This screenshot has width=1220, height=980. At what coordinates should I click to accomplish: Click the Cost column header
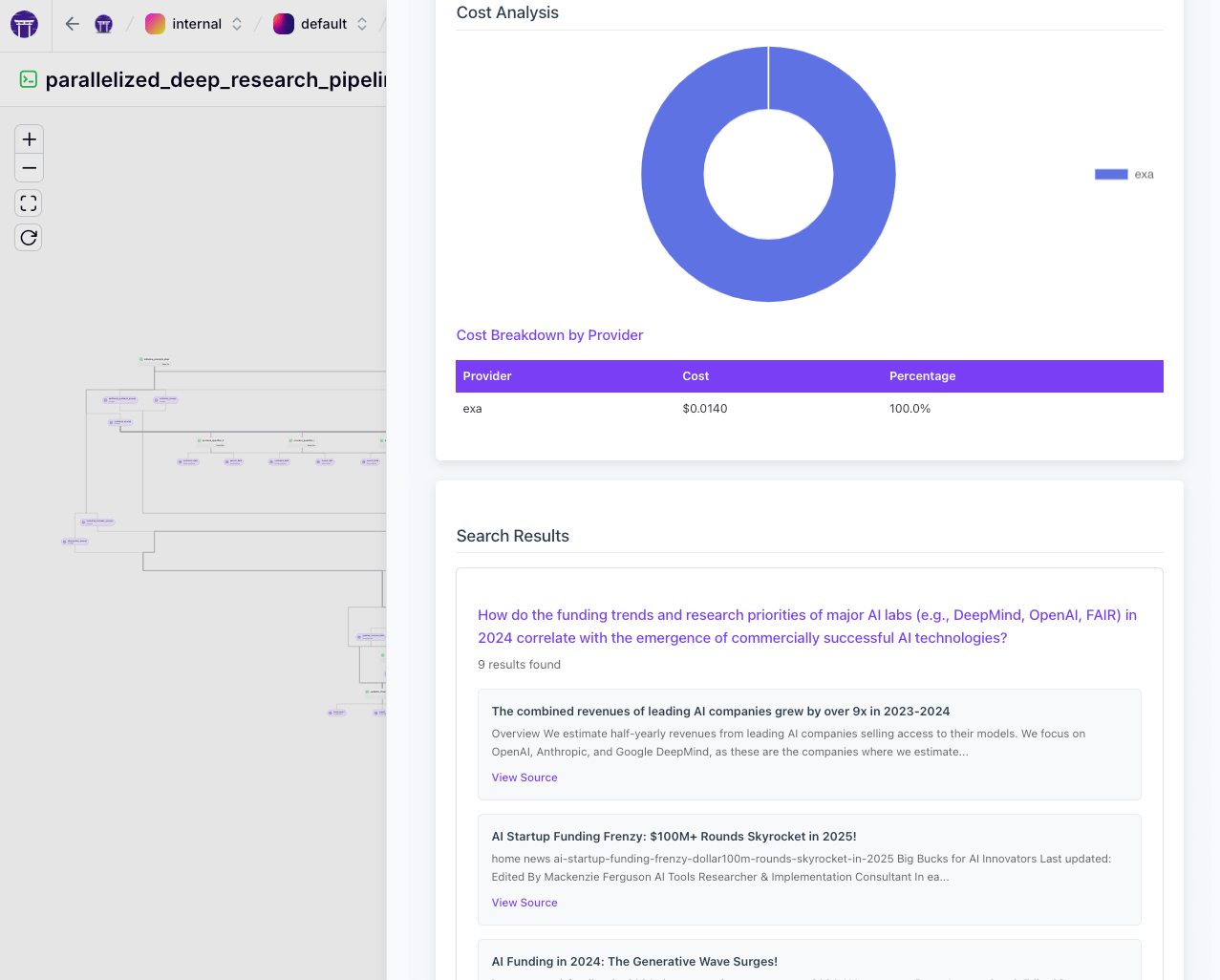(696, 376)
